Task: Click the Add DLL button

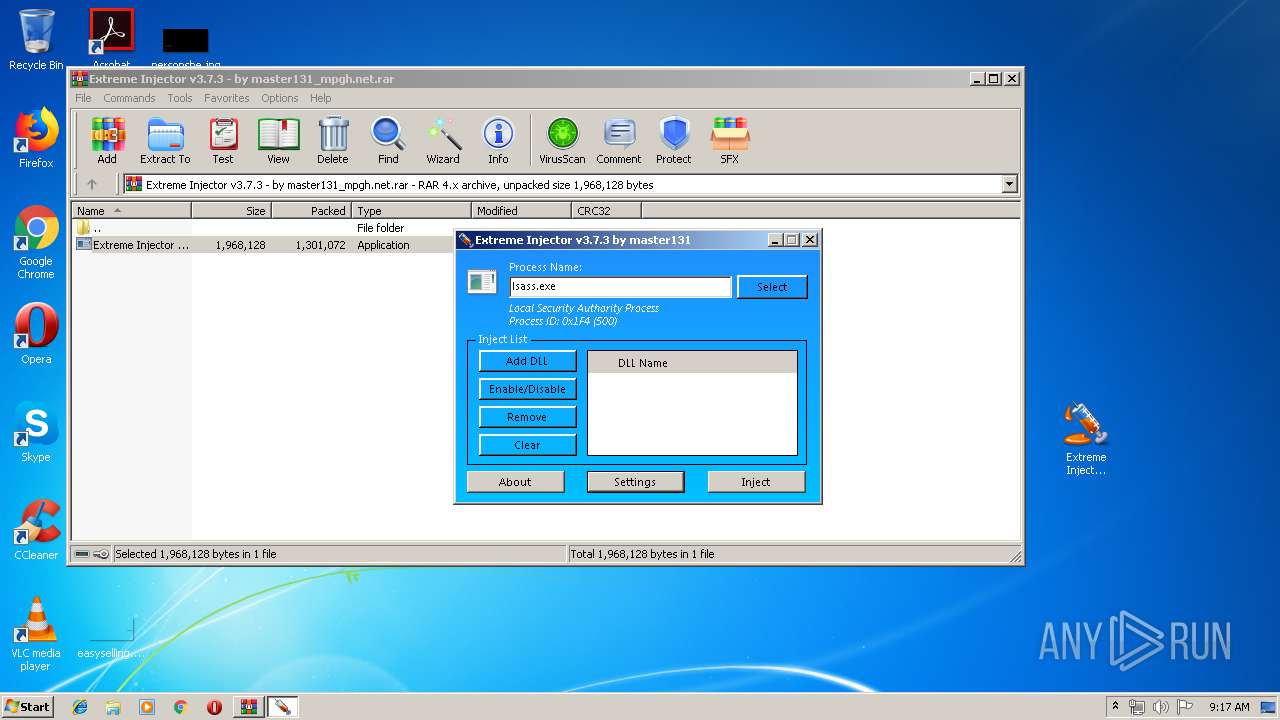Action: pos(527,361)
